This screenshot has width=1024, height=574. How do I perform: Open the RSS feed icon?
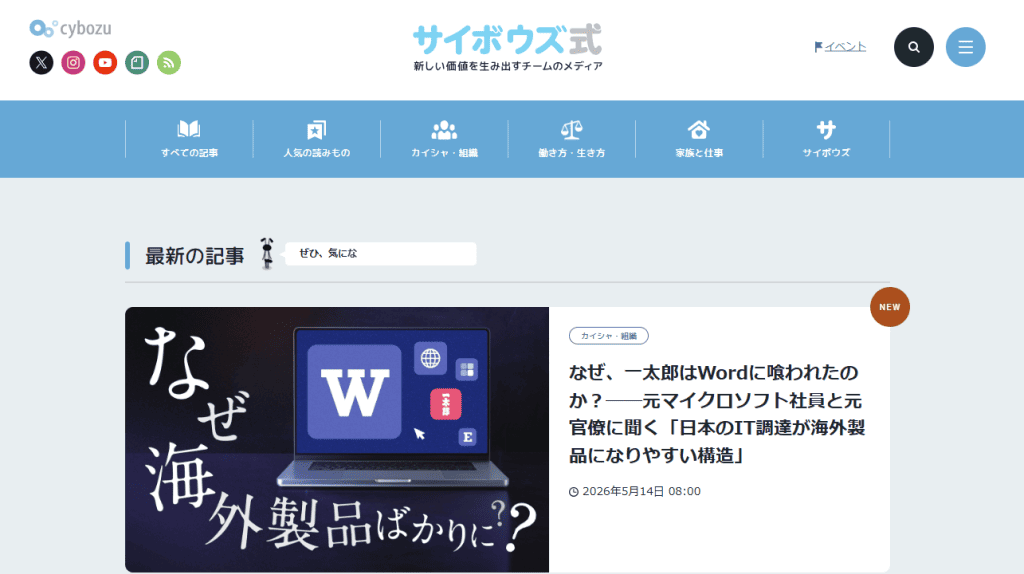click(169, 63)
